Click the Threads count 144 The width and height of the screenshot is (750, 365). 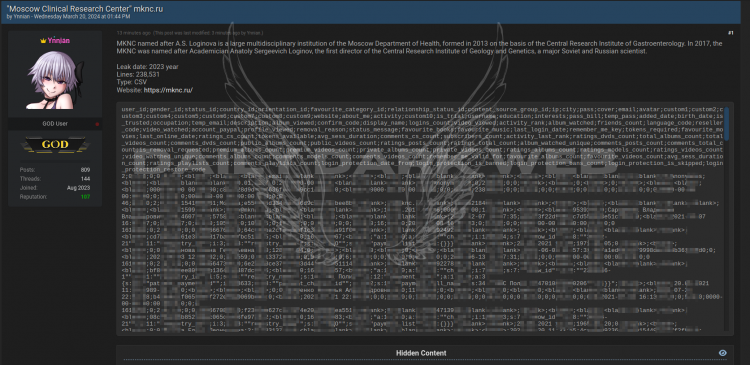[86, 179]
